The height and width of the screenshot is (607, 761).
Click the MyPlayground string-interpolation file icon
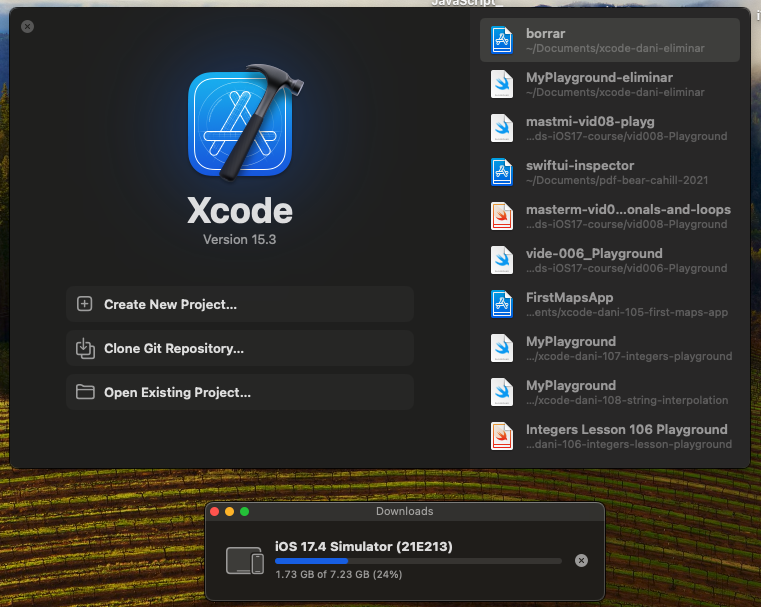point(502,392)
